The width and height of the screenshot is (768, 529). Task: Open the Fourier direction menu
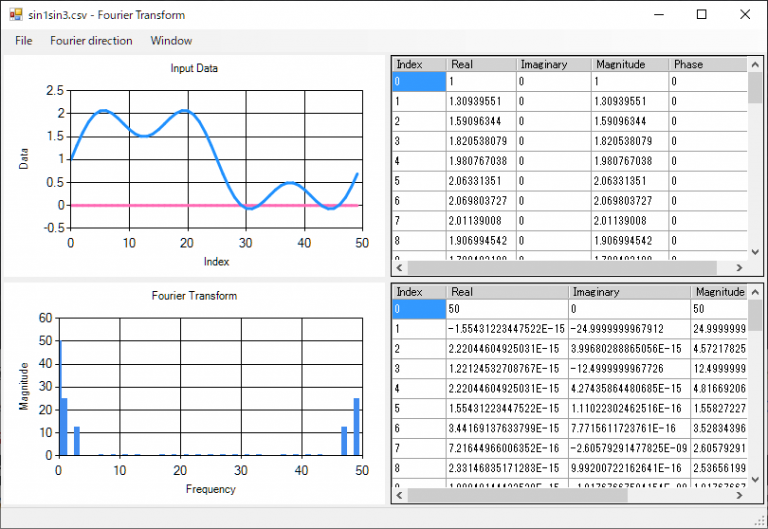(91, 41)
